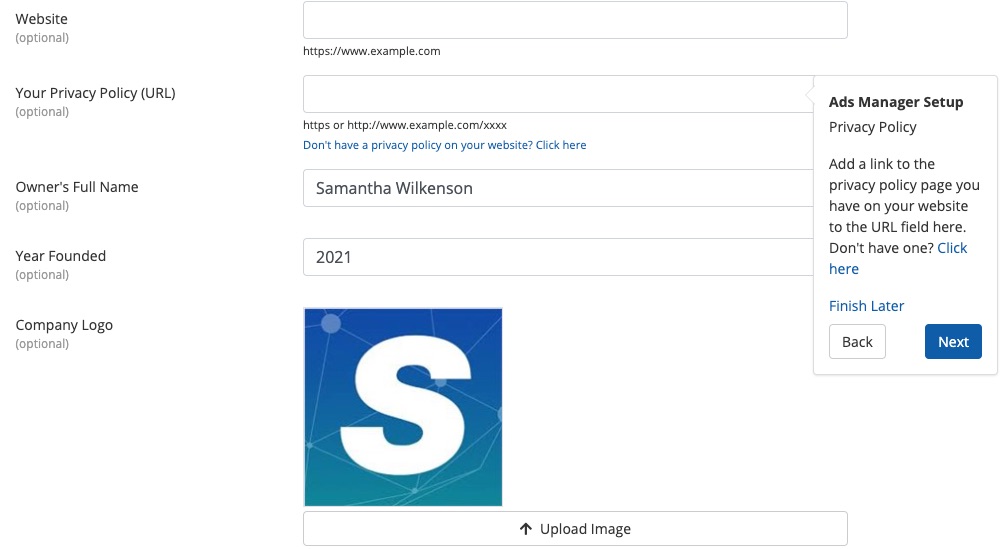The height and width of the screenshot is (549, 1004).
Task: Click "Click here" link in setup popover
Action: [951, 248]
